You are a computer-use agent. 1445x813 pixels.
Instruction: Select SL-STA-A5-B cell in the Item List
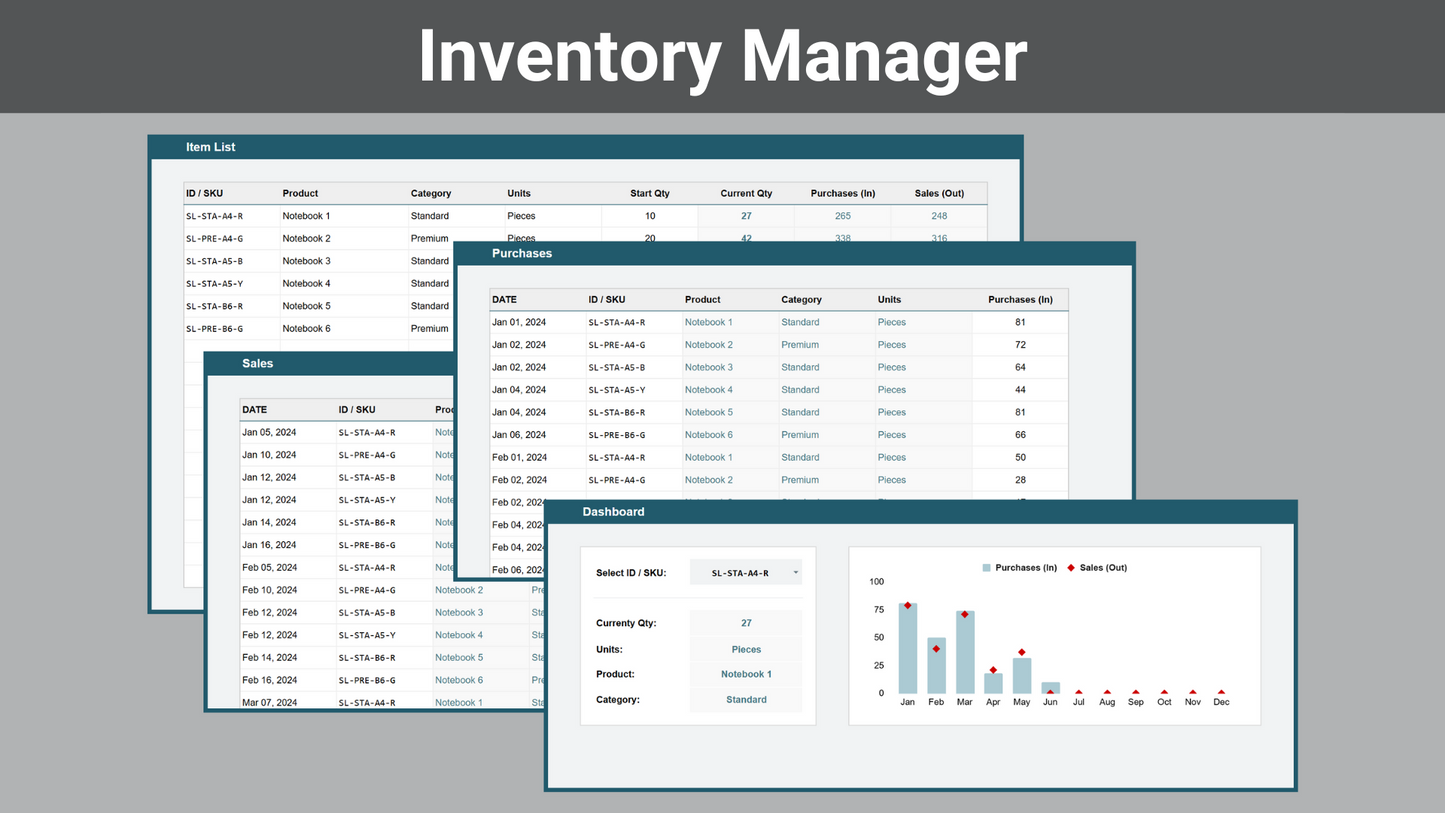tap(214, 261)
